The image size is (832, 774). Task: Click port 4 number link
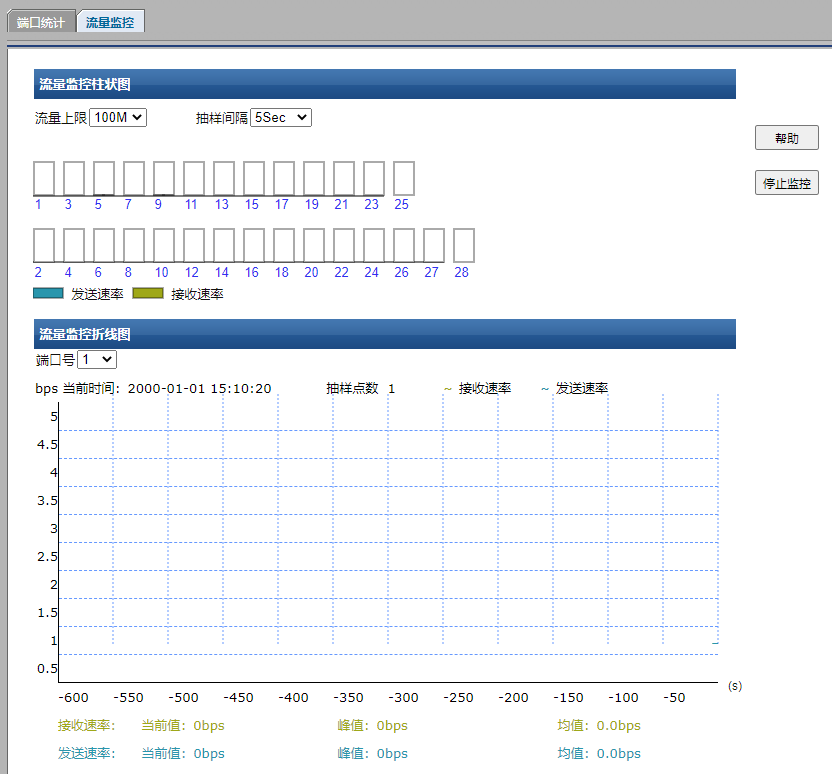pos(68,272)
